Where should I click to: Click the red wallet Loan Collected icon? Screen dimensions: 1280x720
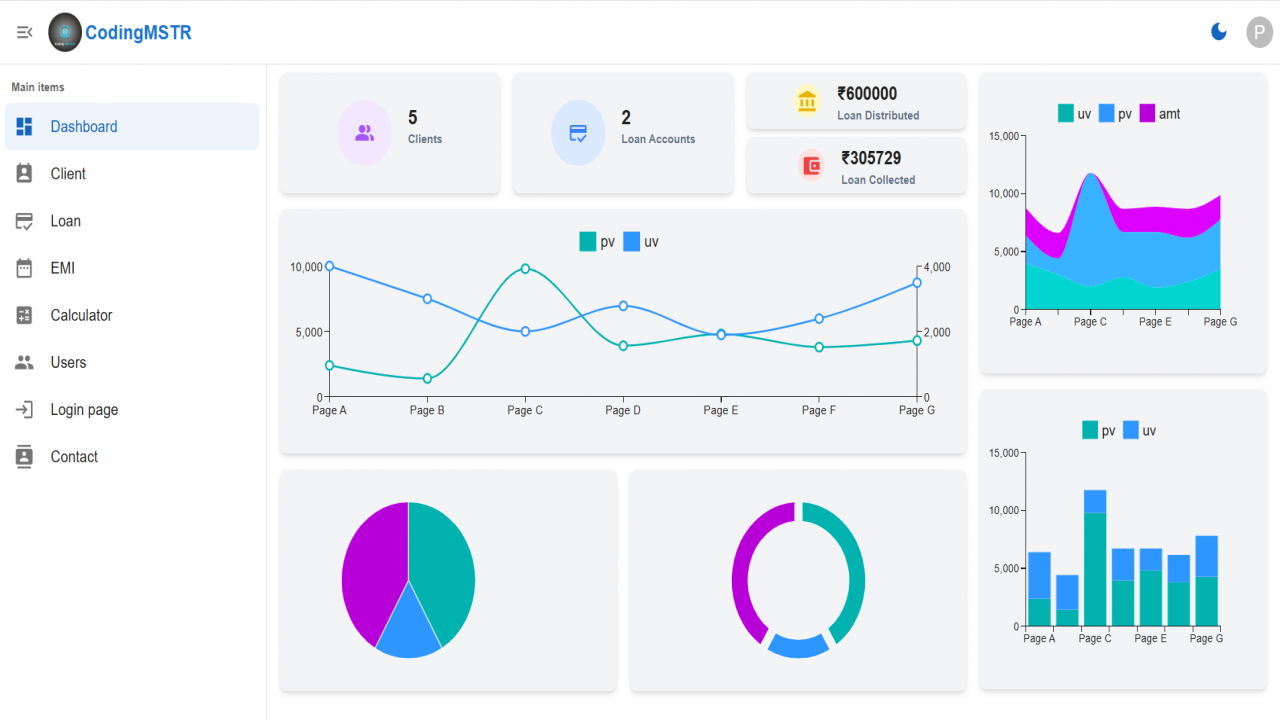812,165
